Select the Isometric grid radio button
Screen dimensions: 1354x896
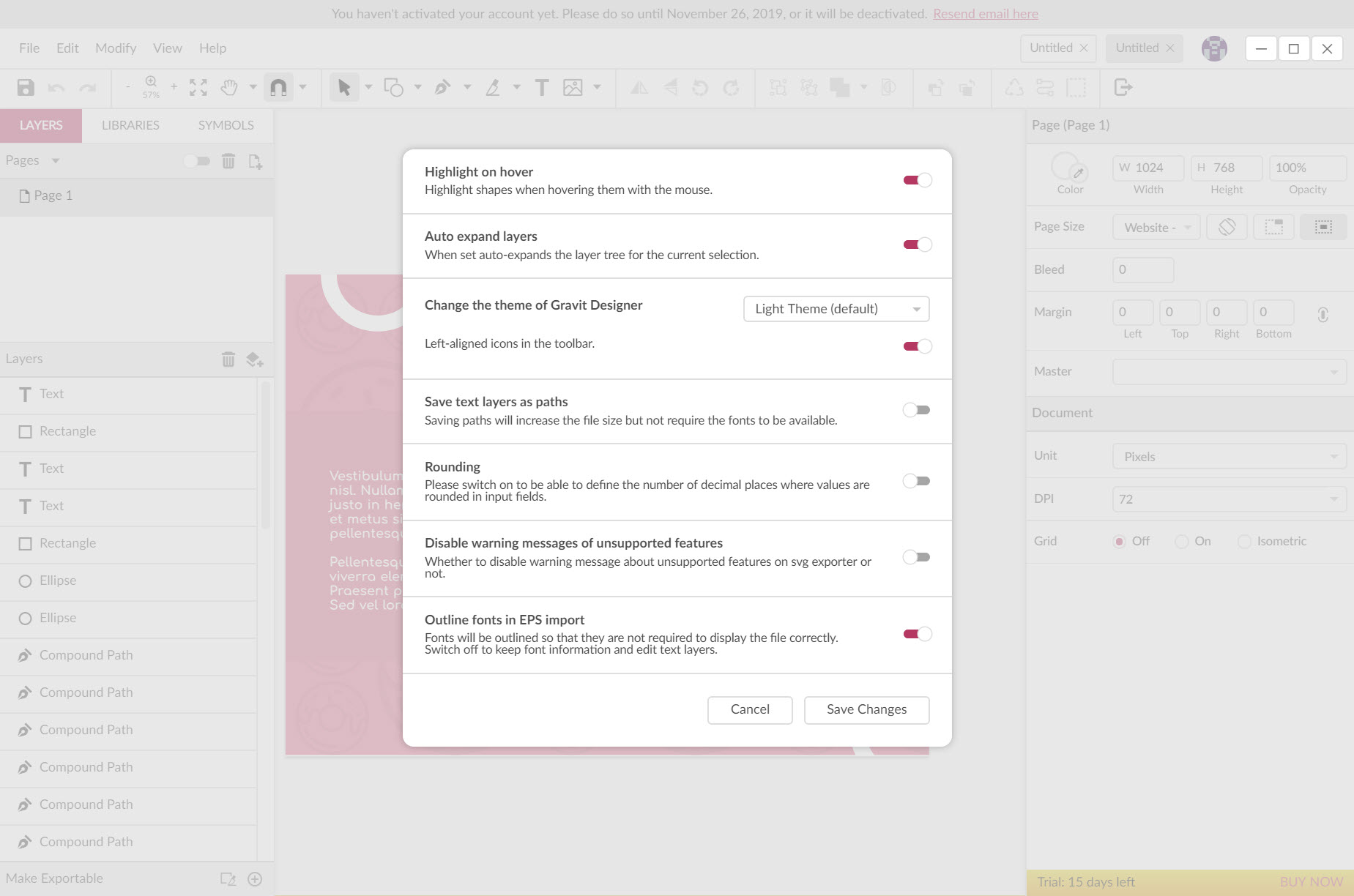(x=1244, y=542)
